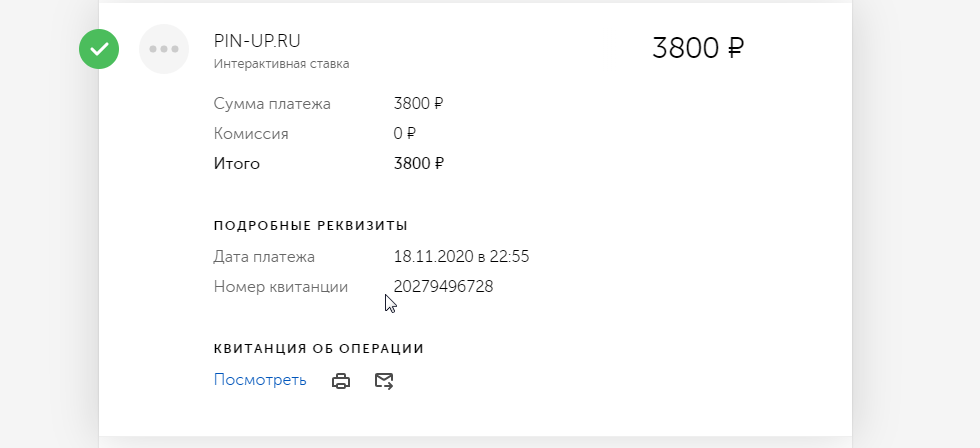Click the 0 ₽ commission value
This screenshot has height=448, width=980.
click(x=405, y=133)
